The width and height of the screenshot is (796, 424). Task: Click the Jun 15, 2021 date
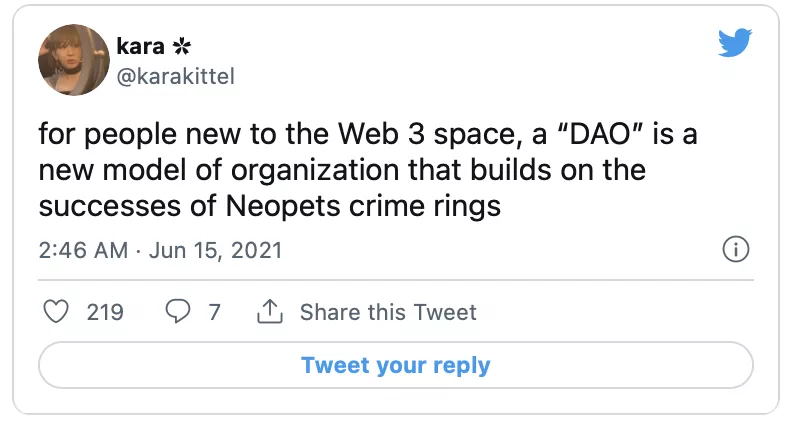[214, 249]
